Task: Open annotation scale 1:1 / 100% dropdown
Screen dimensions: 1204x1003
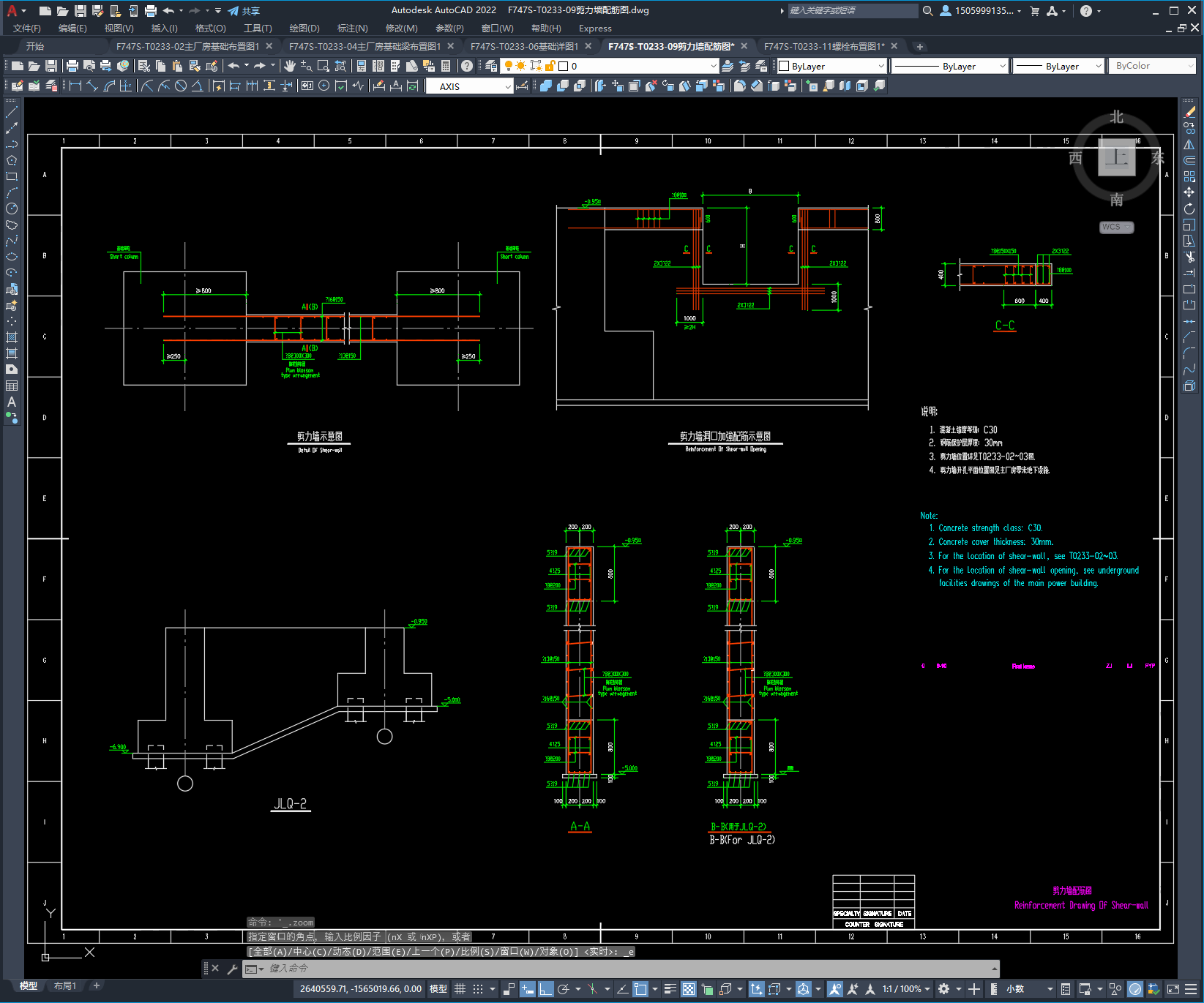Action: pyautogui.click(x=906, y=989)
